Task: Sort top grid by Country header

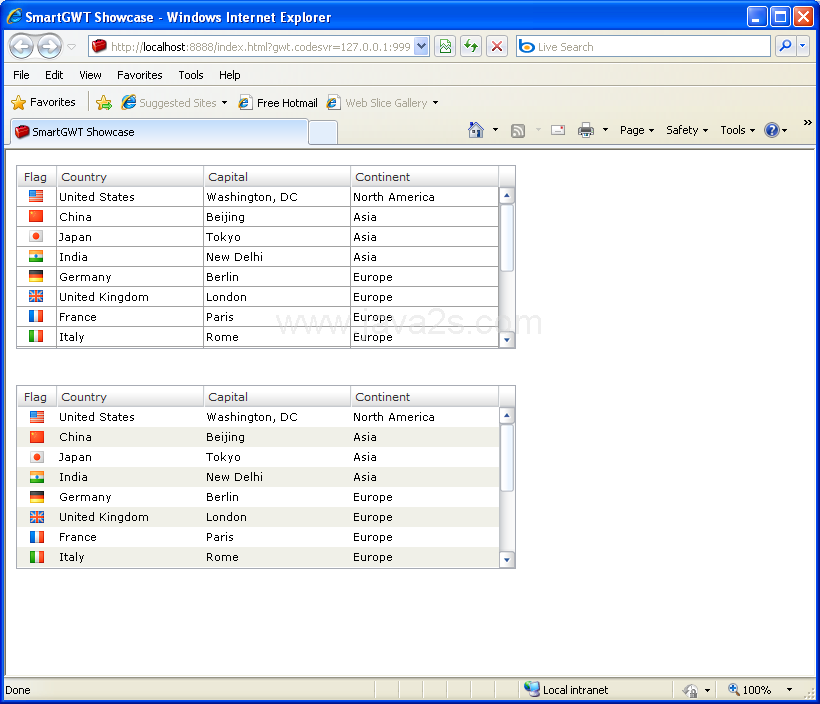Action: tap(130, 177)
